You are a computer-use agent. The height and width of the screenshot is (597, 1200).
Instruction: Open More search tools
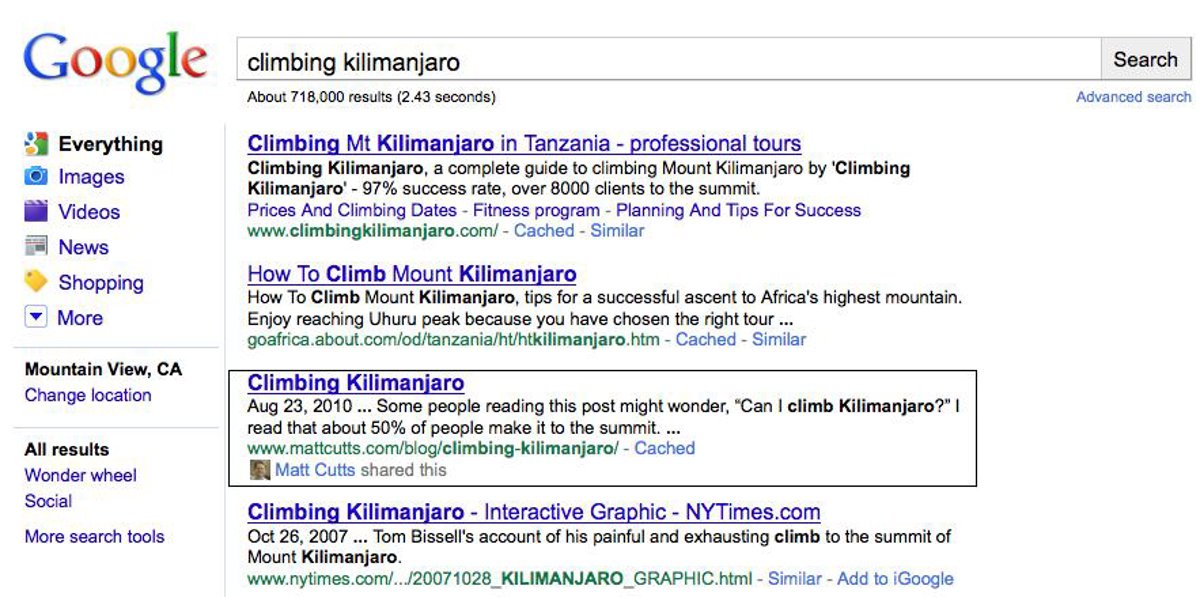94,537
